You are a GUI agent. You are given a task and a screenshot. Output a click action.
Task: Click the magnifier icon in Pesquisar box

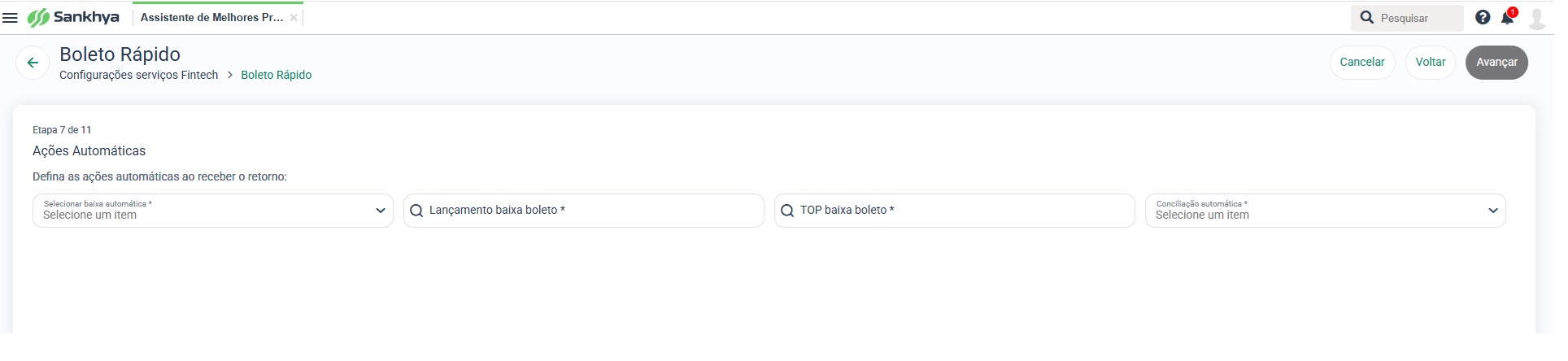pos(1367,17)
